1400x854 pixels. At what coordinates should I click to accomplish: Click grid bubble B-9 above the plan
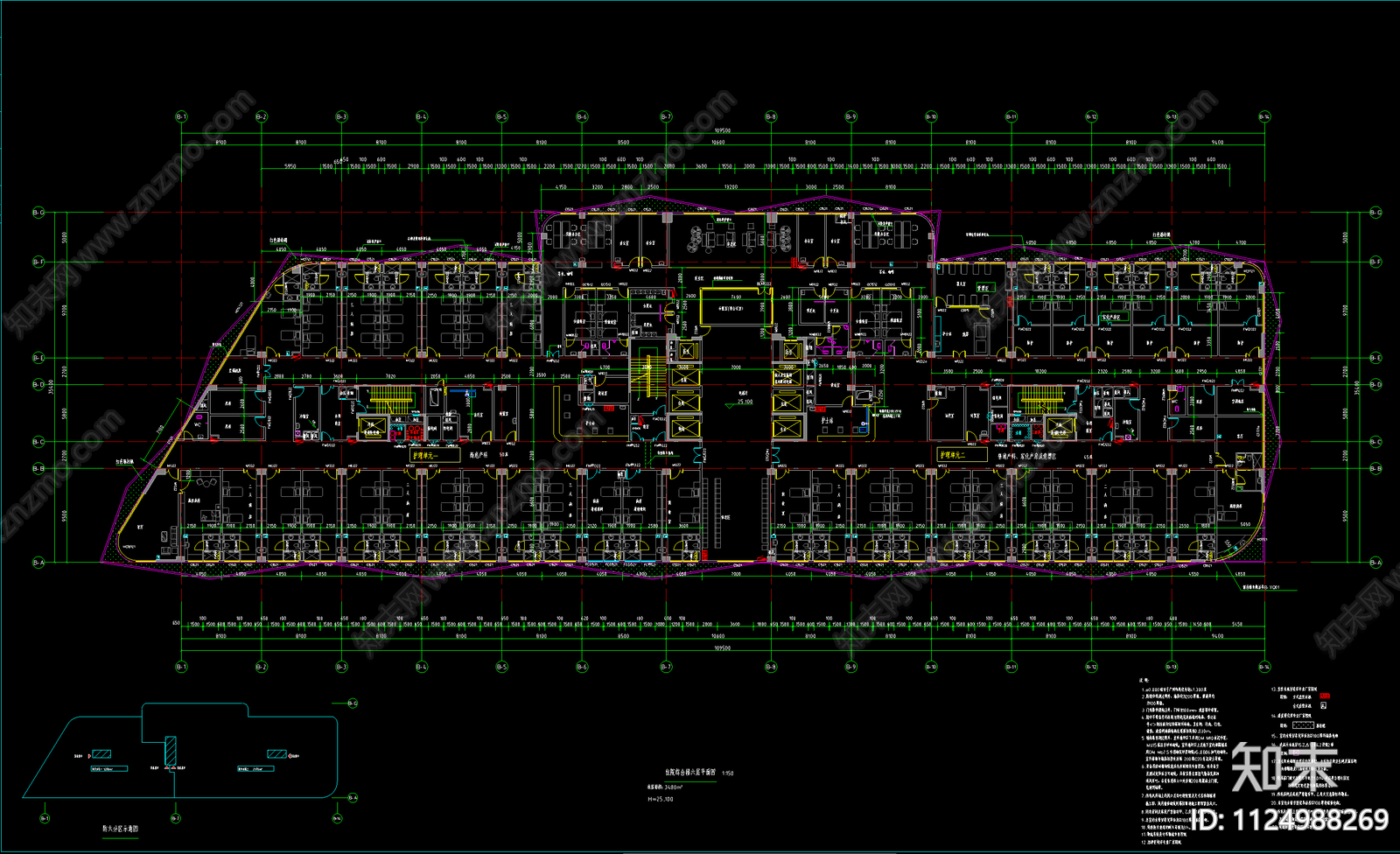(x=851, y=116)
